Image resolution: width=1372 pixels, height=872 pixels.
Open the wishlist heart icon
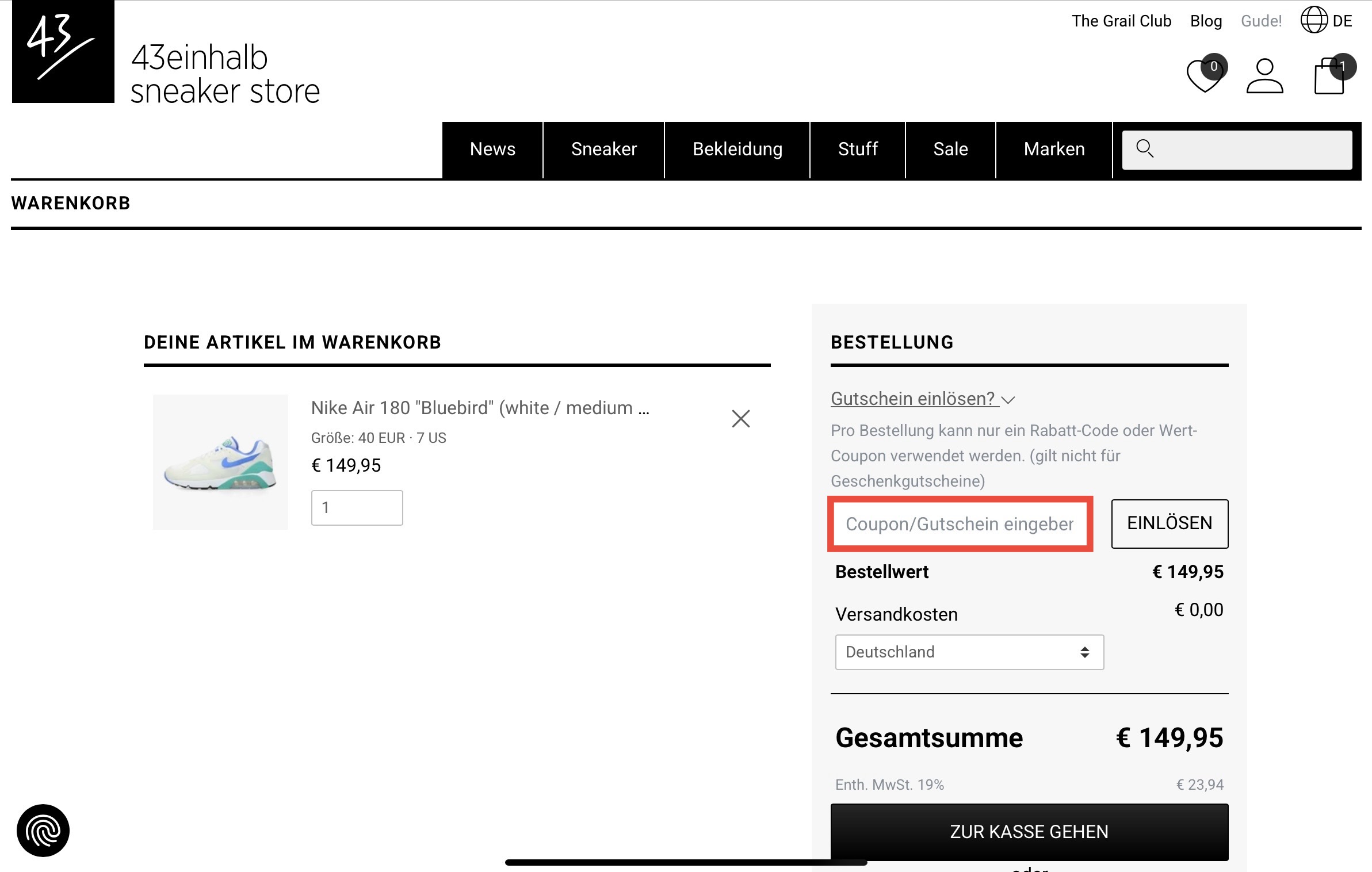click(1205, 77)
